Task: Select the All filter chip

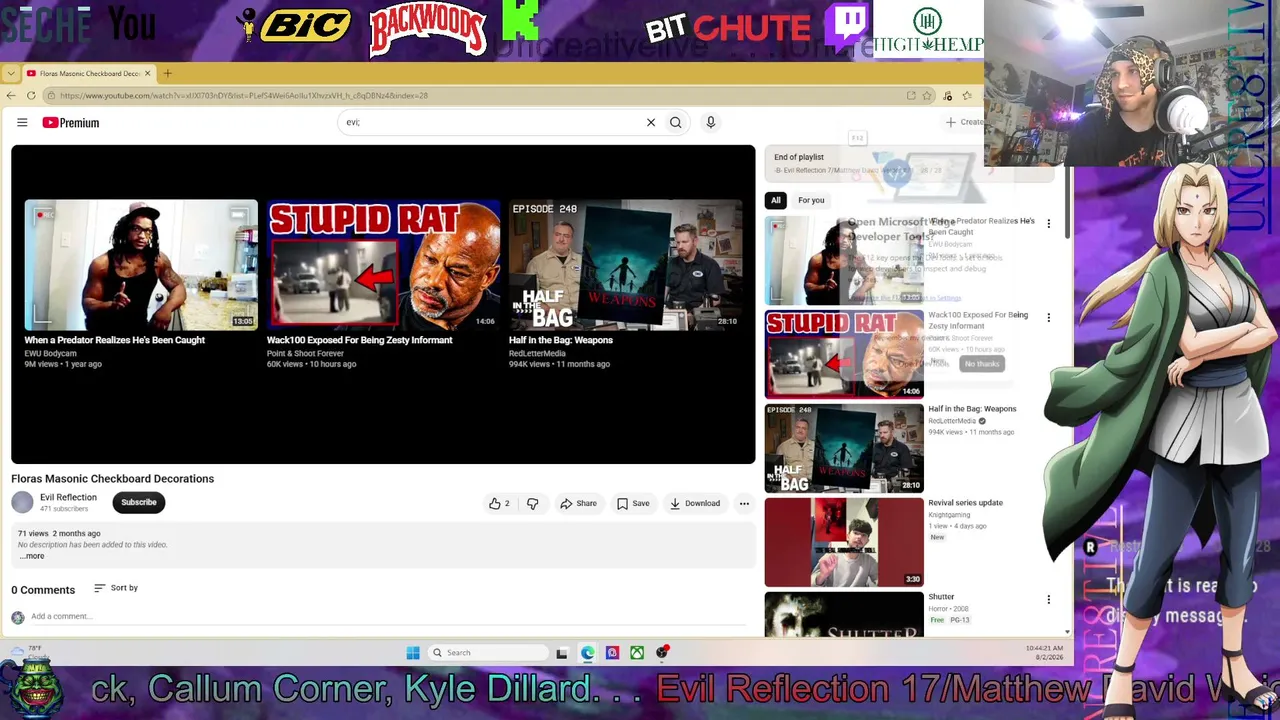Action: (775, 200)
